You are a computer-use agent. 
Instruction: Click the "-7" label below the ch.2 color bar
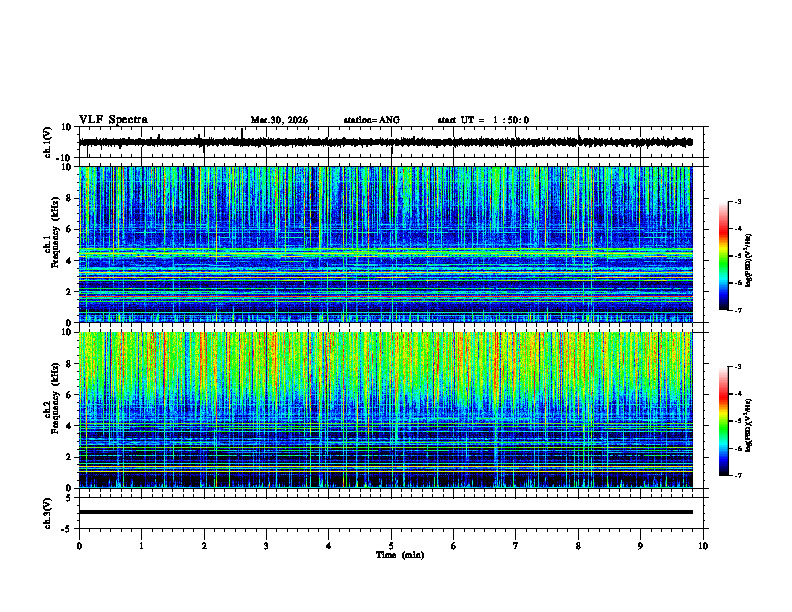click(x=737, y=476)
